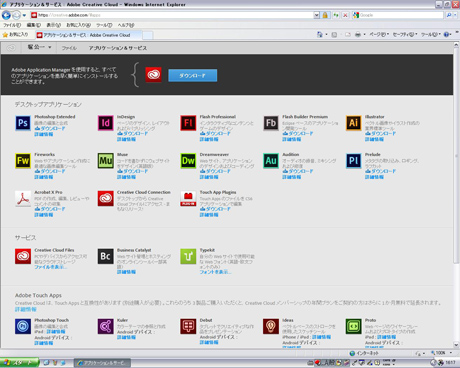The width and height of the screenshot is (460, 368).
Task: Open the address bar history dropdown
Action: pyautogui.click(x=316, y=15)
